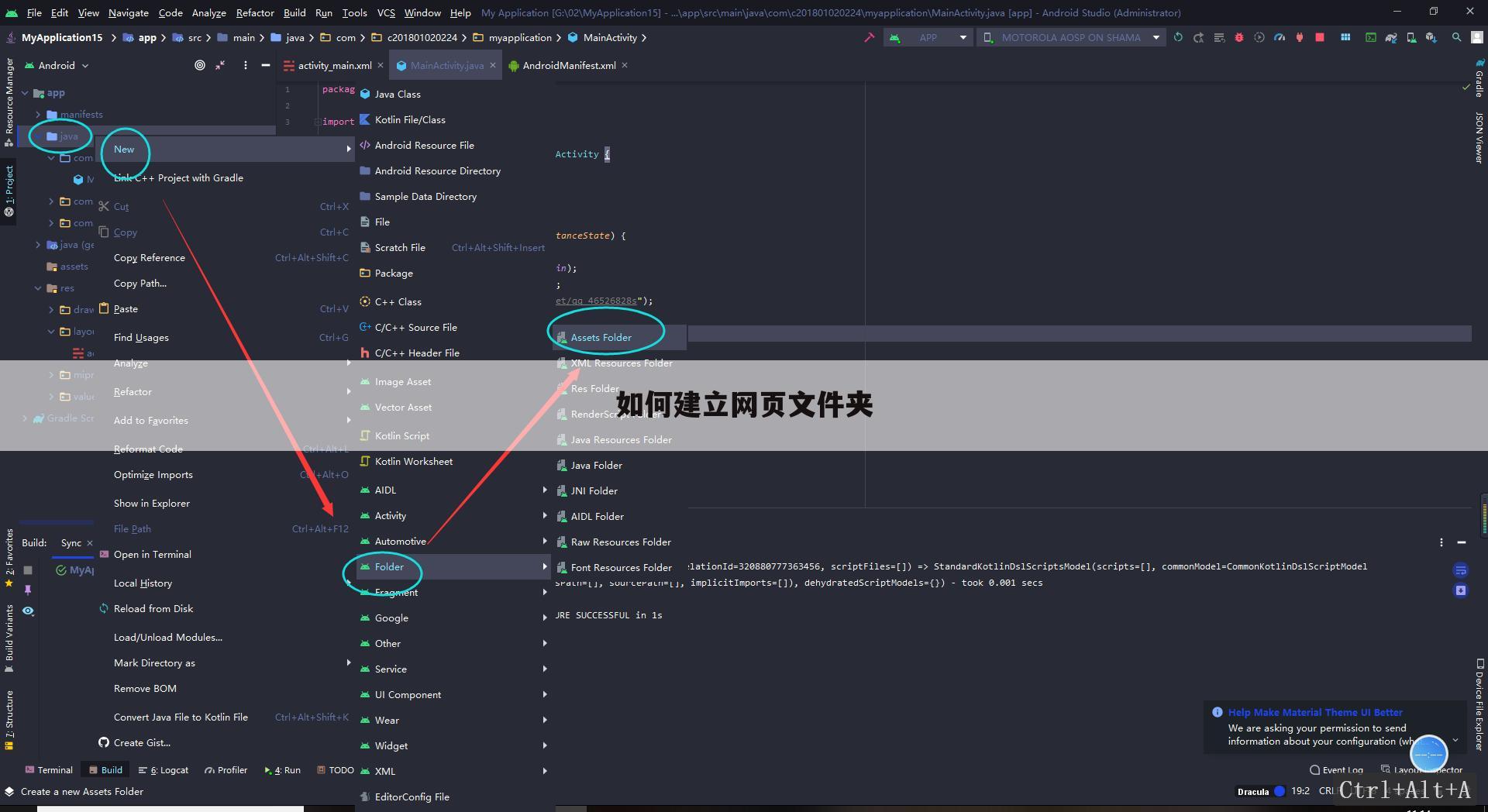1488x812 pixels.
Task: Start debugging with the red bug icon
Action: click(x=1238, y=37)
